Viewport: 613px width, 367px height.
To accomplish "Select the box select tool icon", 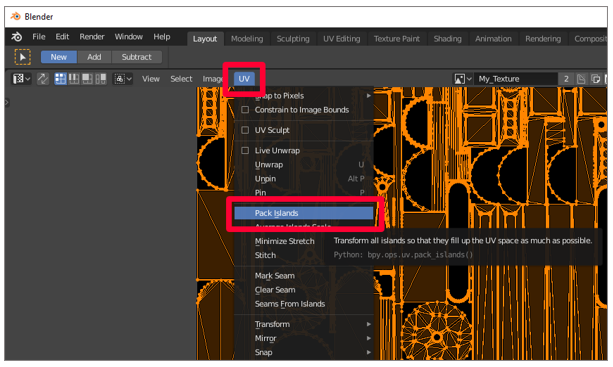I will point(23,57).
